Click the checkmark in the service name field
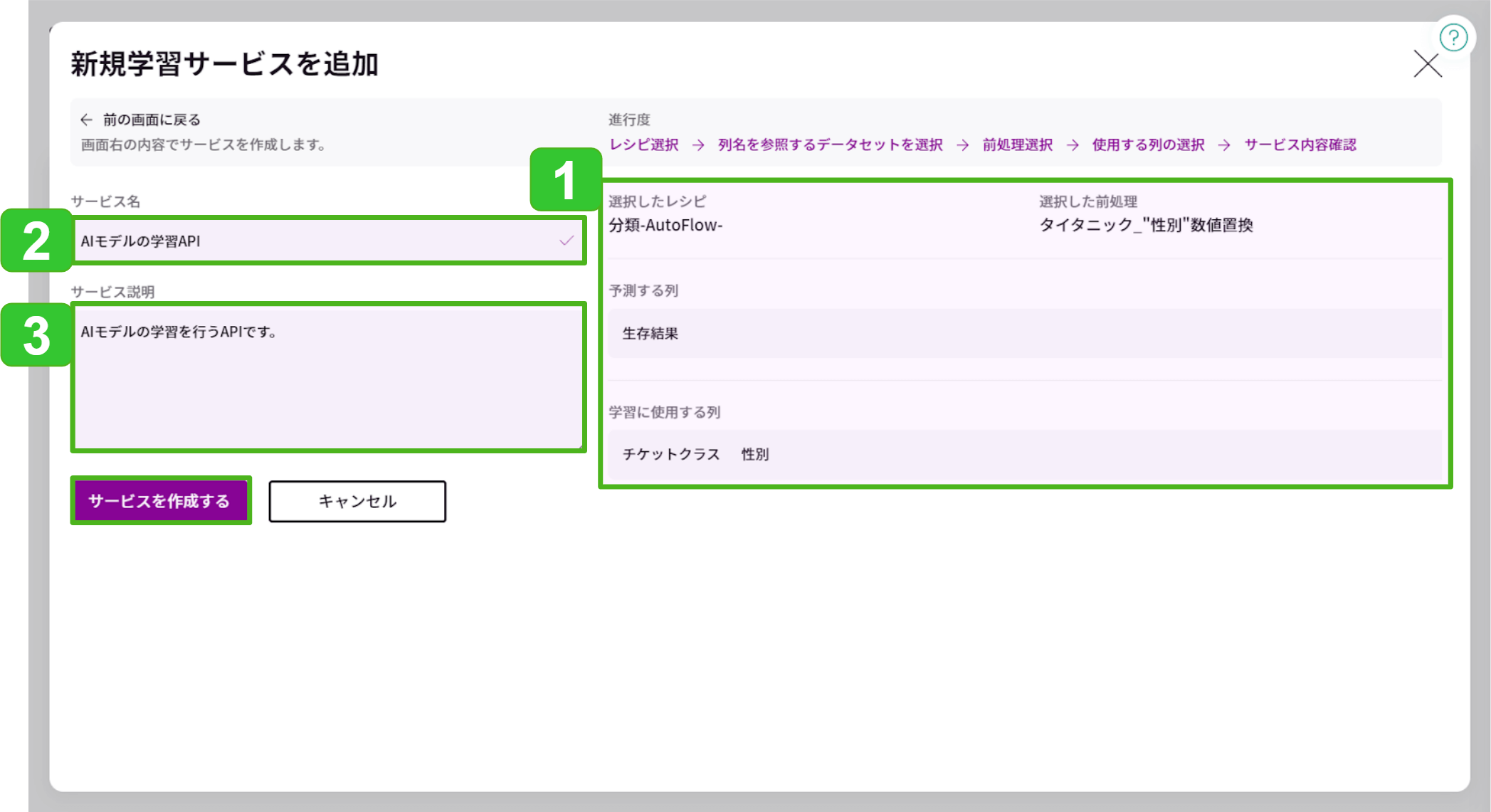The height and width of the screenshot is (812, 1491). tap(566, 241)
